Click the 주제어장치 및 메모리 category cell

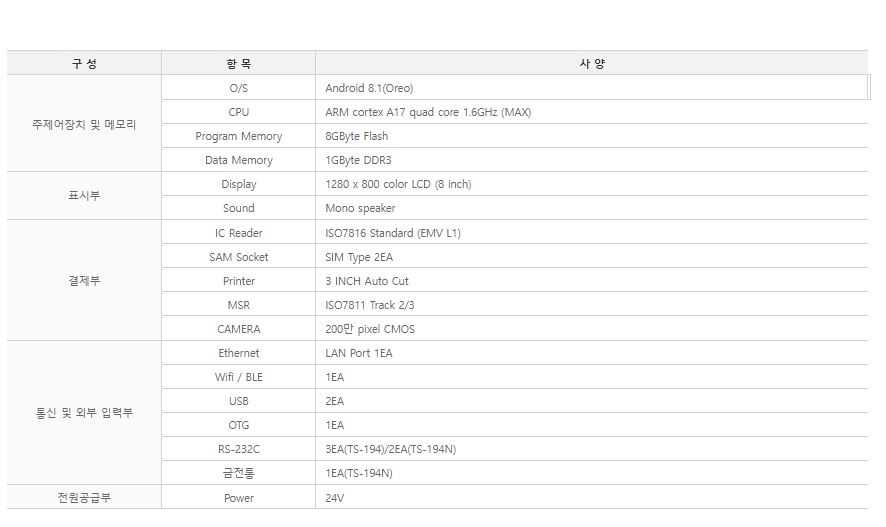pyautogui.click(x=84, y=125)
